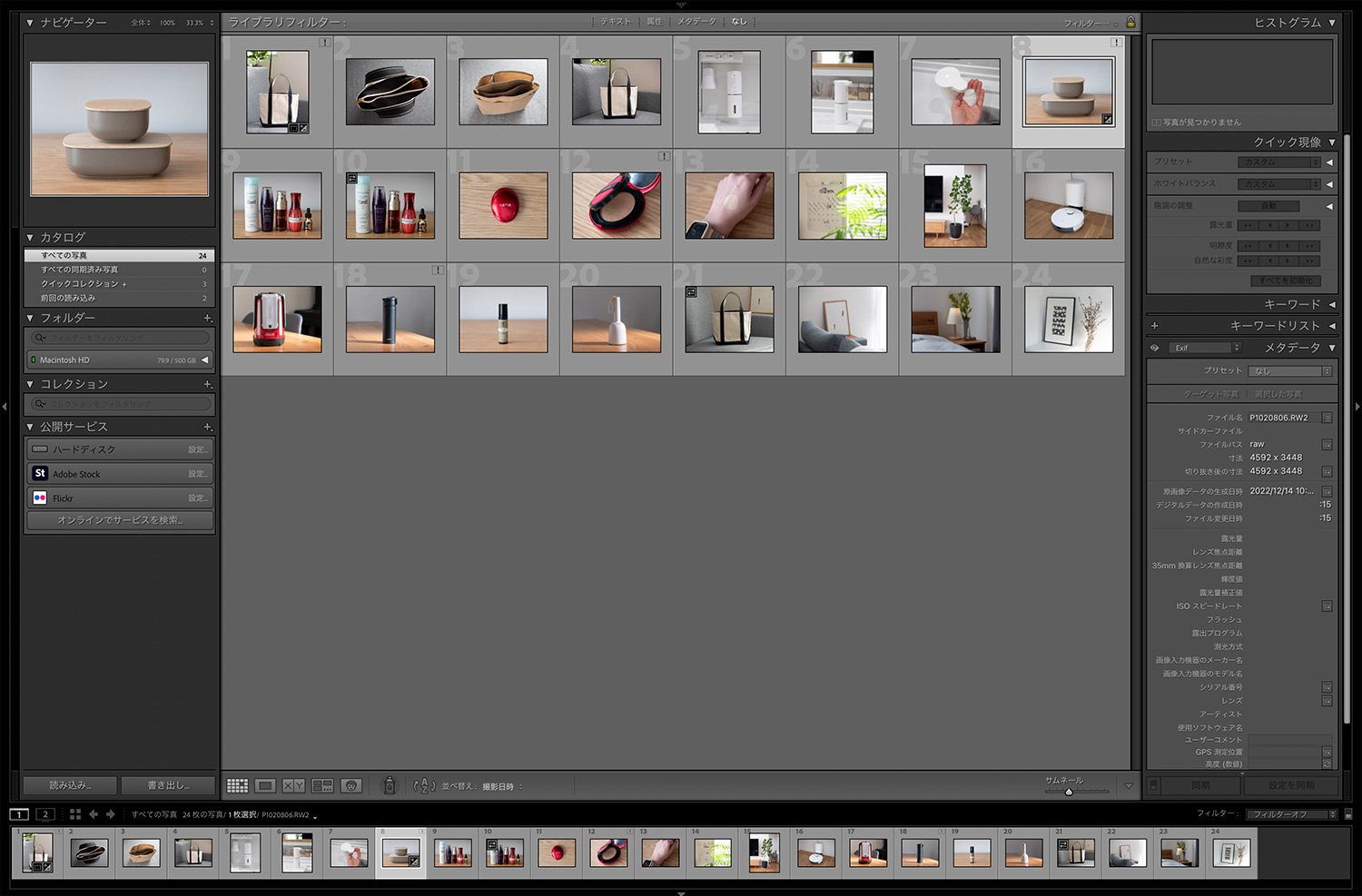Toggle the metadata sync switch left of 同期
Image resolution: width=1362 pixels, height=896 pixels.
point(1153,785)
